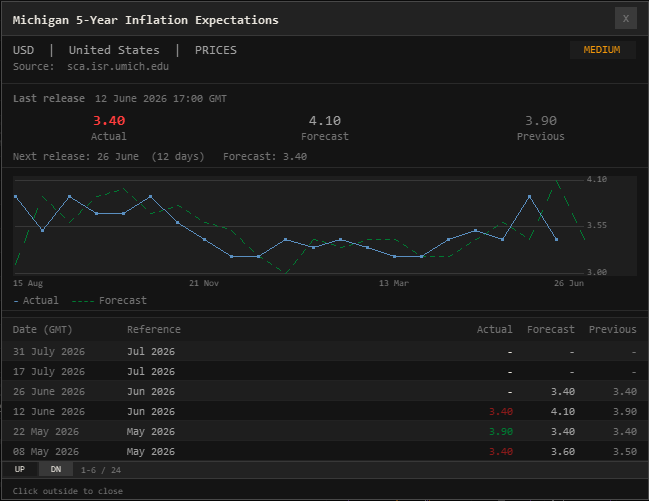Click the 4.10 forecast in 12 June row

tap(563, 412)
